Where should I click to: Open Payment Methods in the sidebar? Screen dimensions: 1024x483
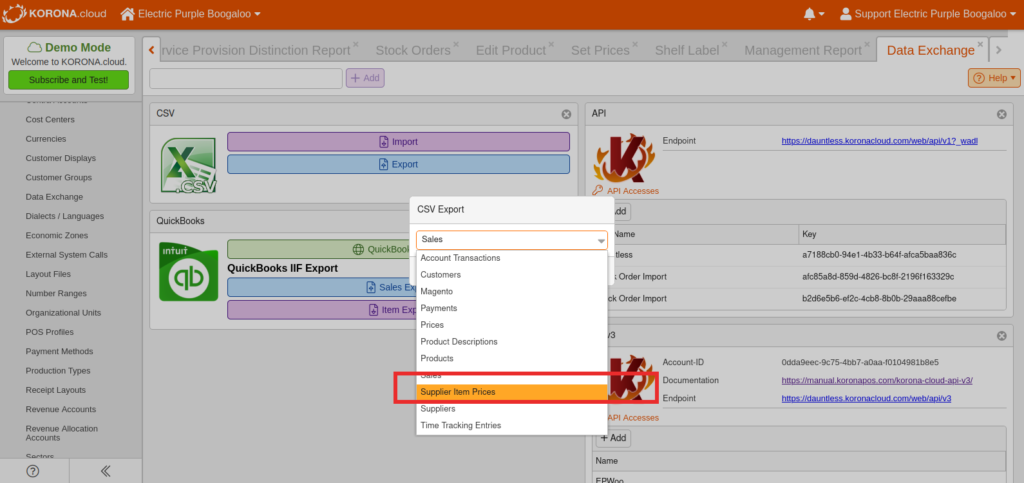(x=59, y=351)
